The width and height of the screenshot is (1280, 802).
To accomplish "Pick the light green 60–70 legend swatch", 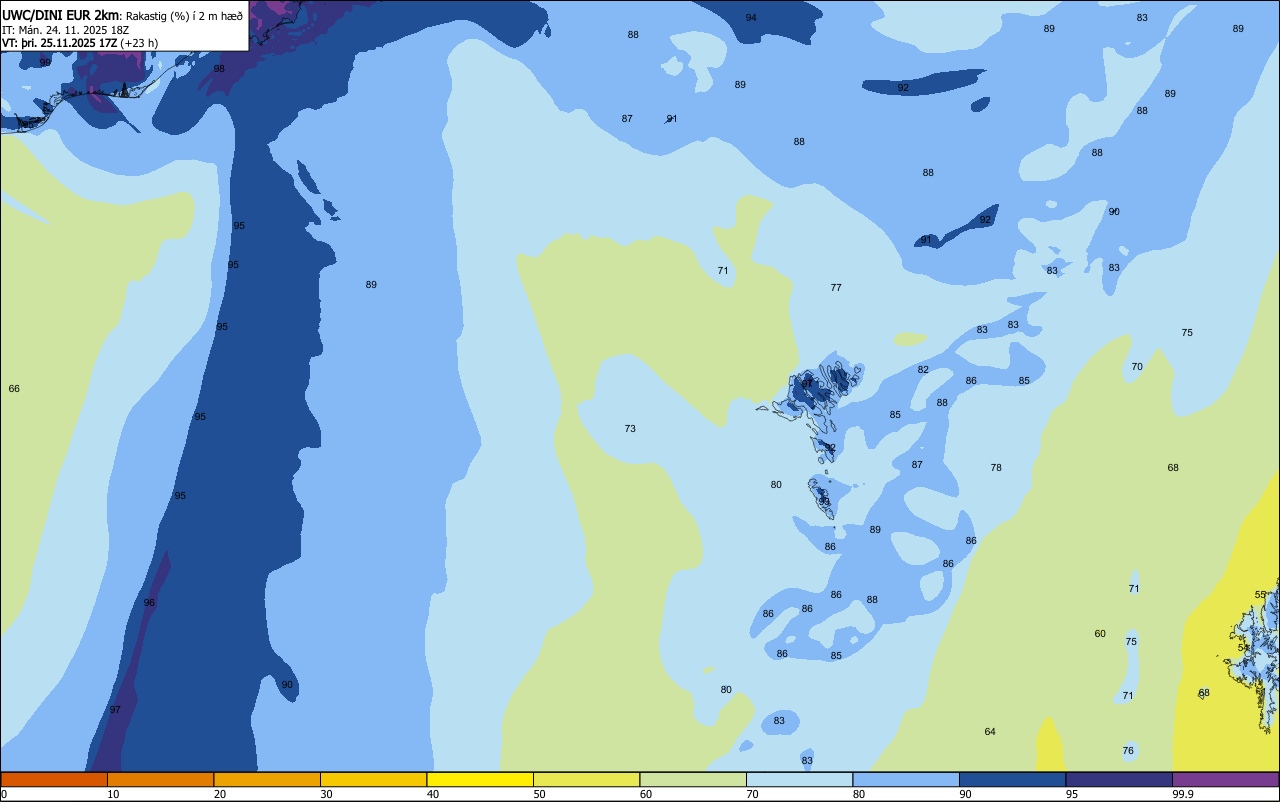I will [693, 779].
